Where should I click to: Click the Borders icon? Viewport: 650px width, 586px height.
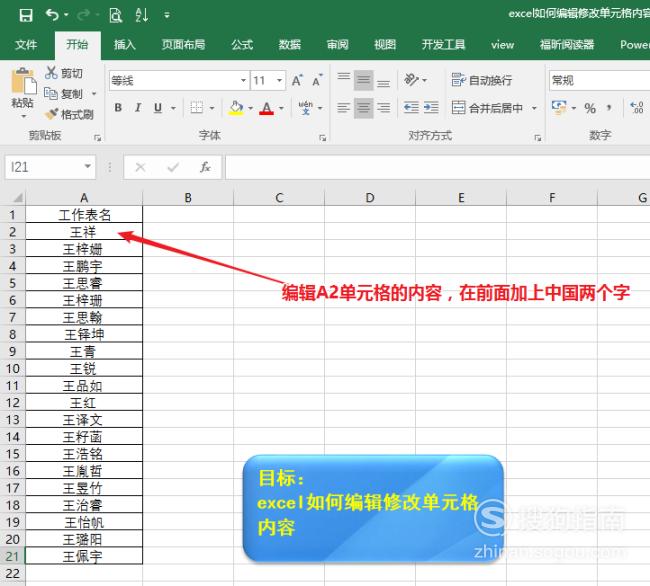point(196,108)
